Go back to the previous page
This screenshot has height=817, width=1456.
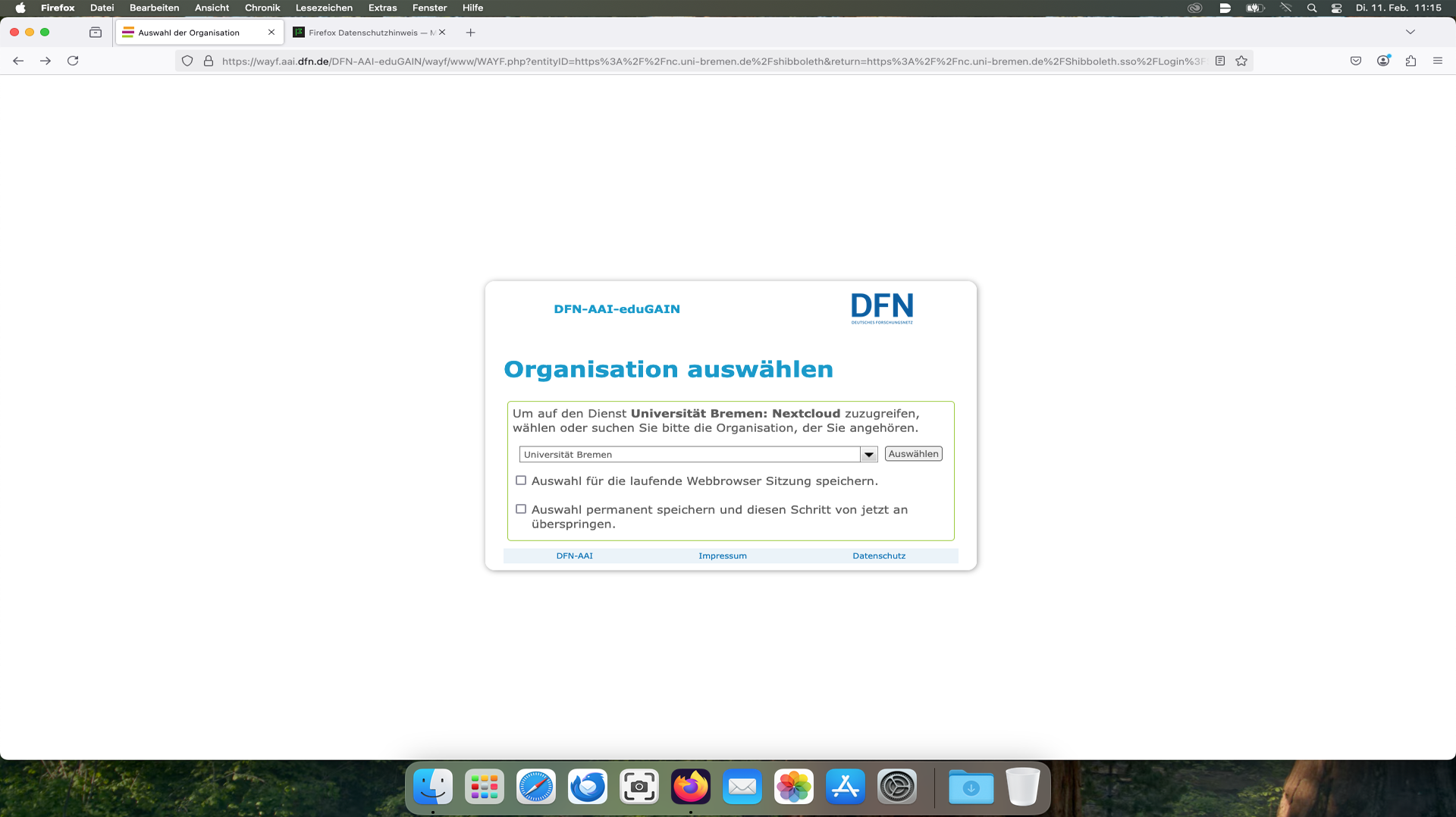click(18, 61)
